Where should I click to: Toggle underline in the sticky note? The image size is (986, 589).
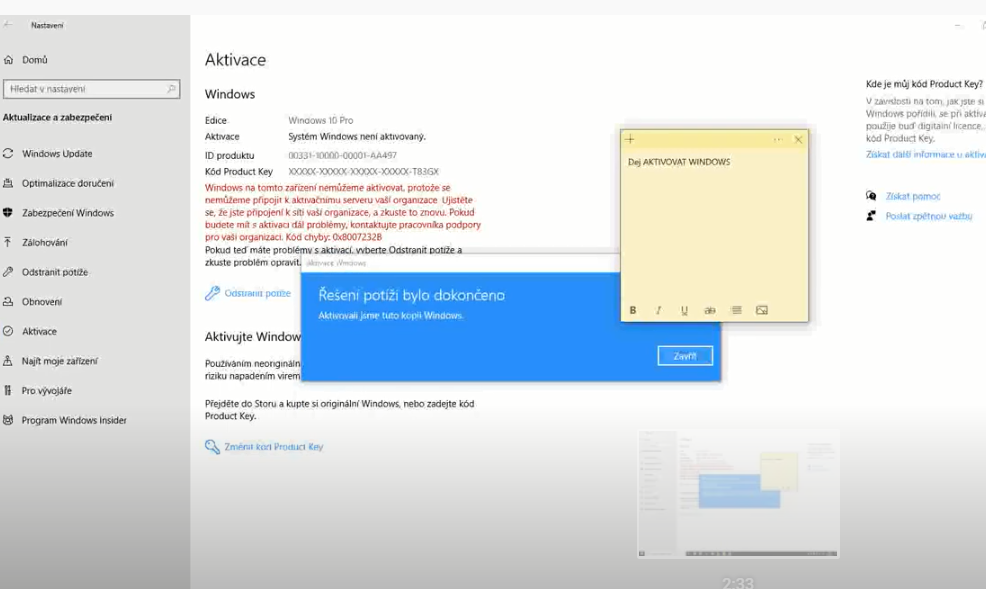(684, 310)
